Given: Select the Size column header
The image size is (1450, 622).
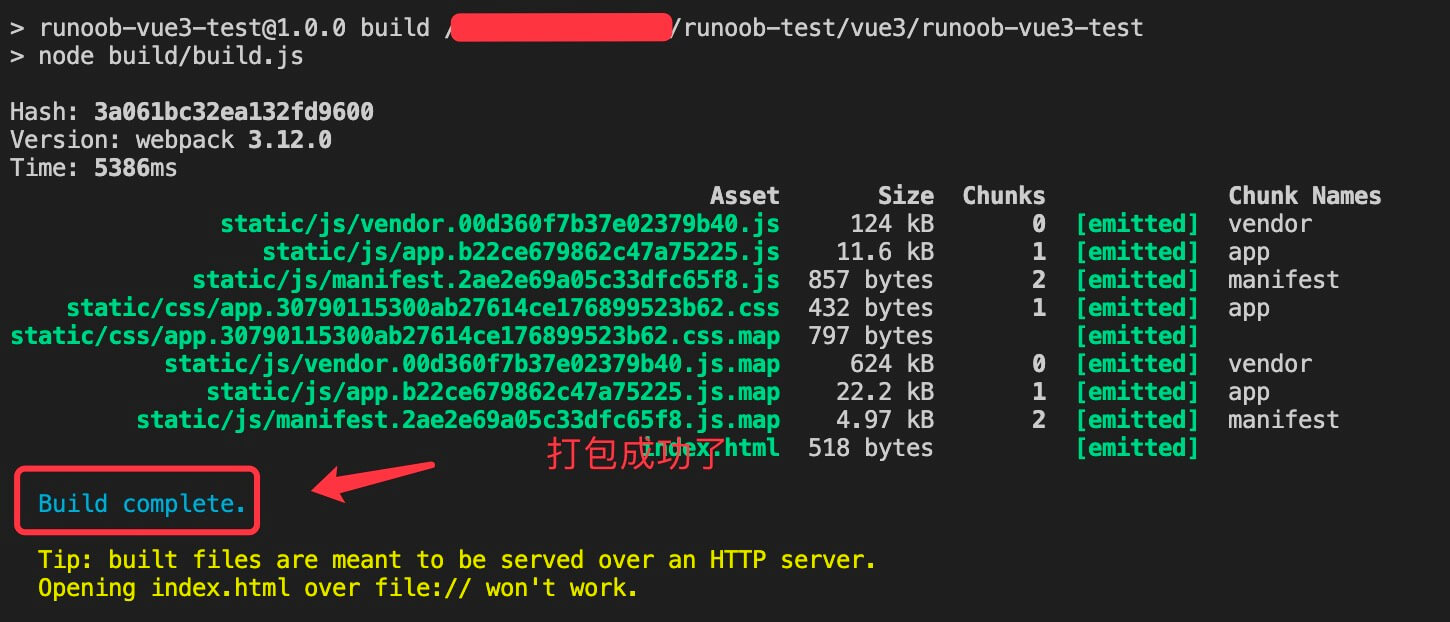Looking at the screenshot, I should tap(905, 195).
